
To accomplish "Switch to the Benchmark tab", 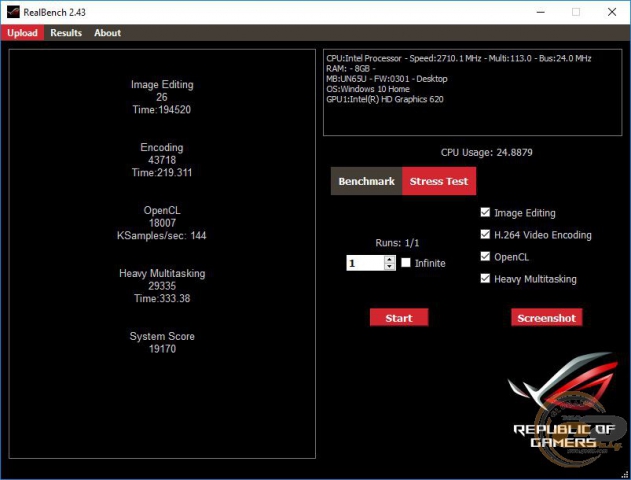I will 366,182.
